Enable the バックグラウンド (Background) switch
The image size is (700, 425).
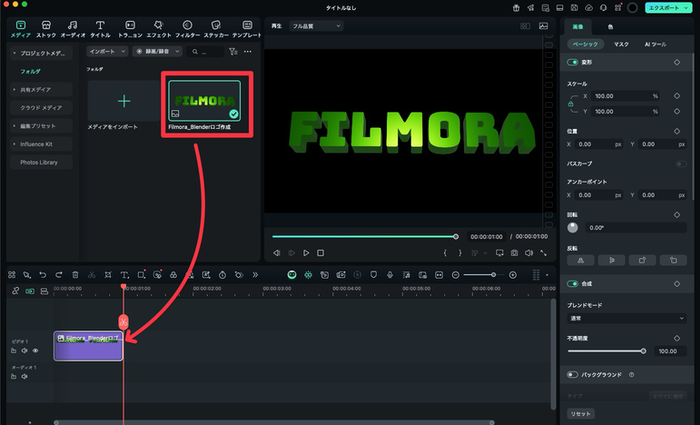pos(573,374)
